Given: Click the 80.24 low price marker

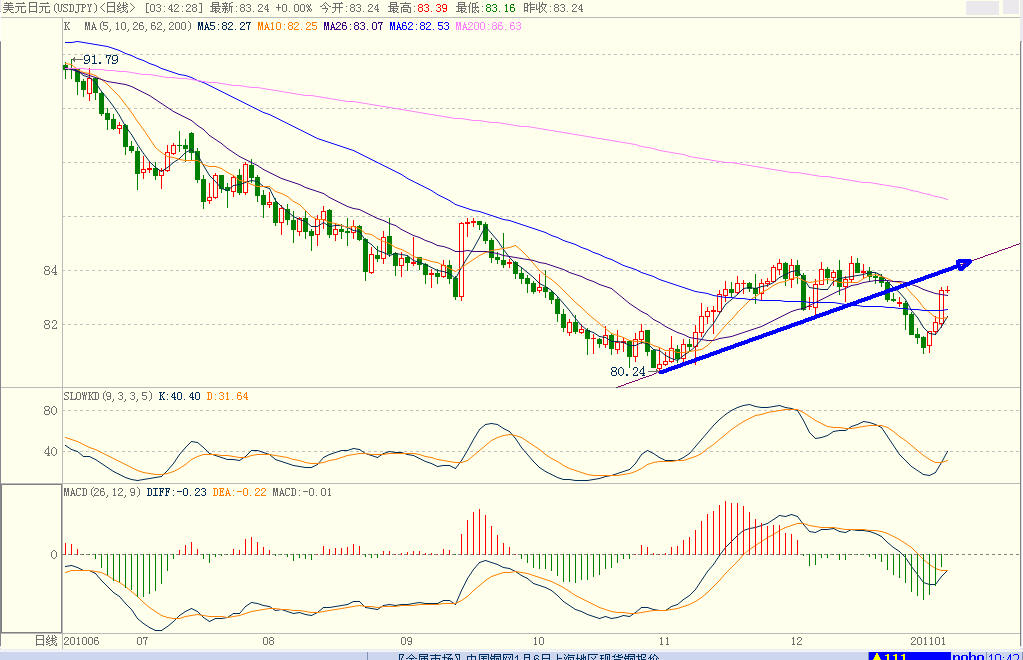Looking at the screenshot, I should point(628,372).
